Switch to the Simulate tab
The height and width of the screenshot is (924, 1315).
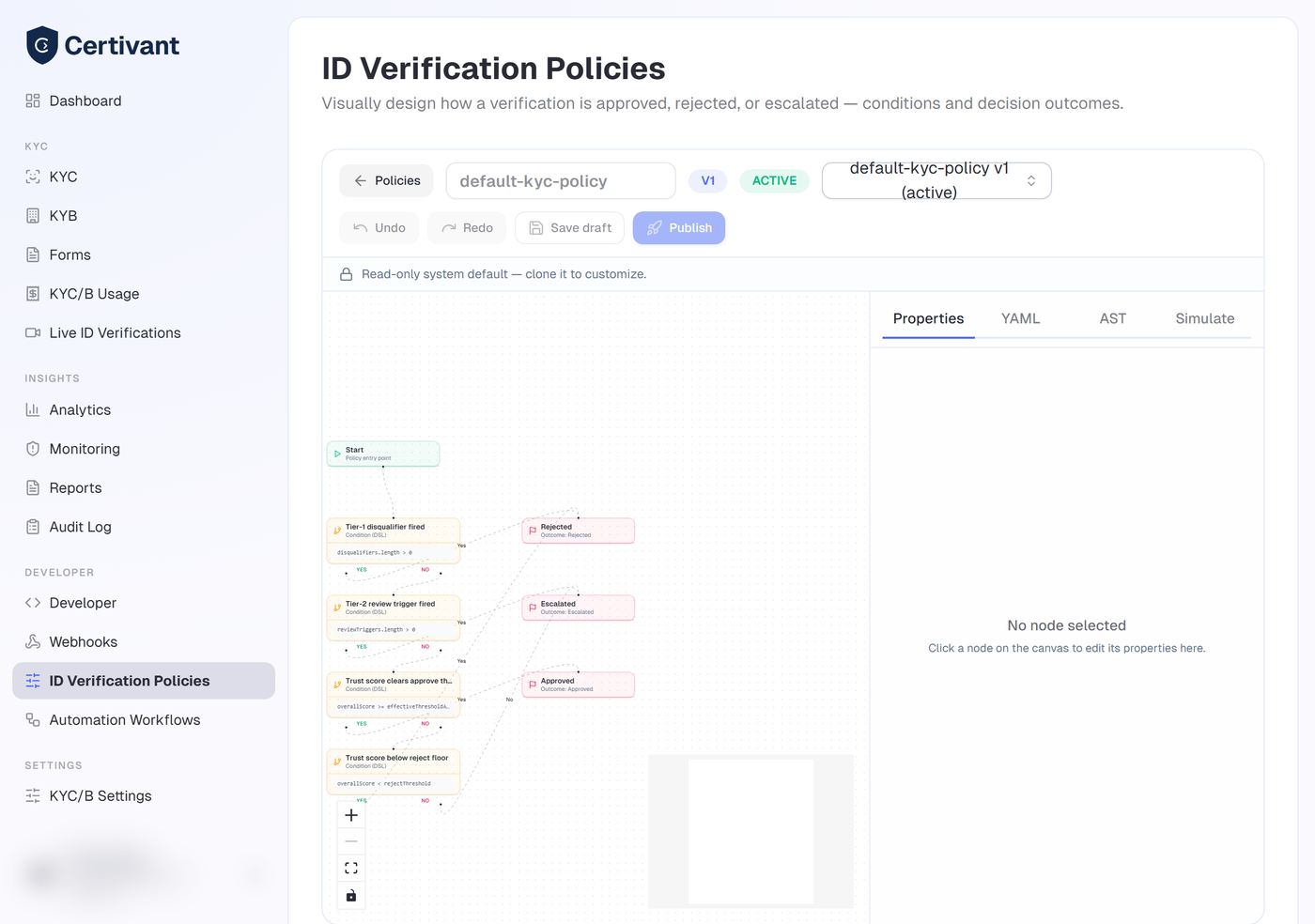click(x=1205, y=318)
